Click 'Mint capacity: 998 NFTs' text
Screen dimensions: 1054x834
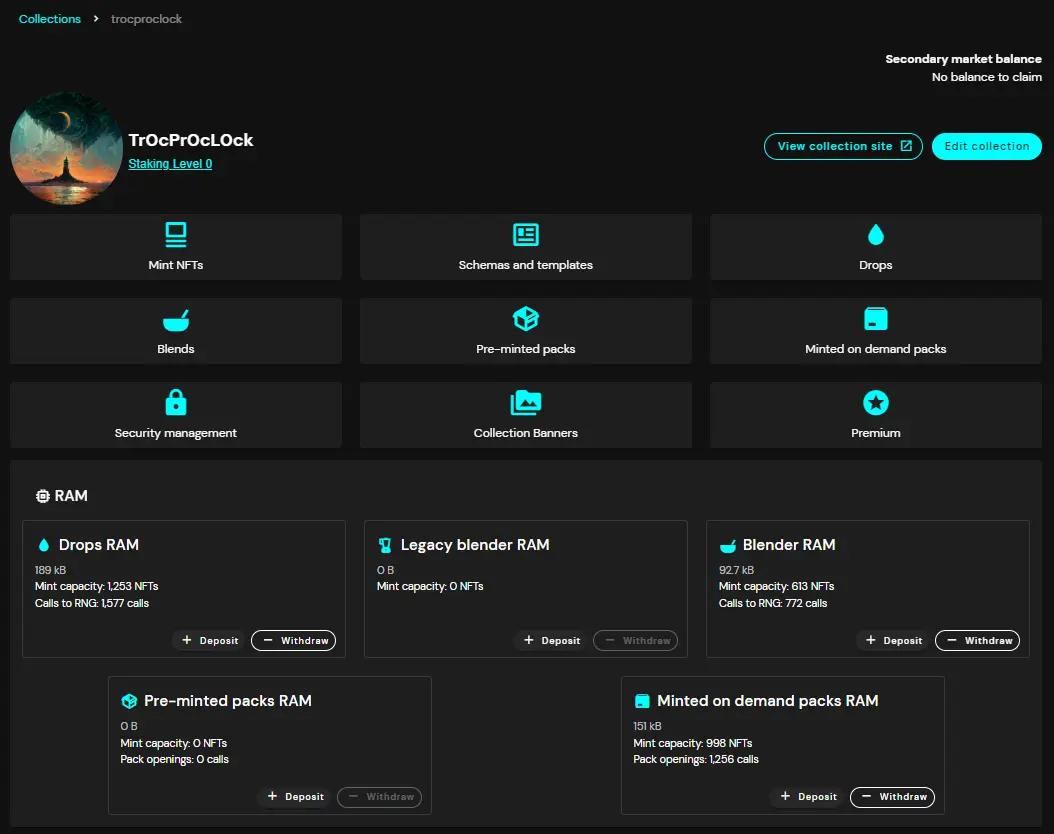(692, 743)
